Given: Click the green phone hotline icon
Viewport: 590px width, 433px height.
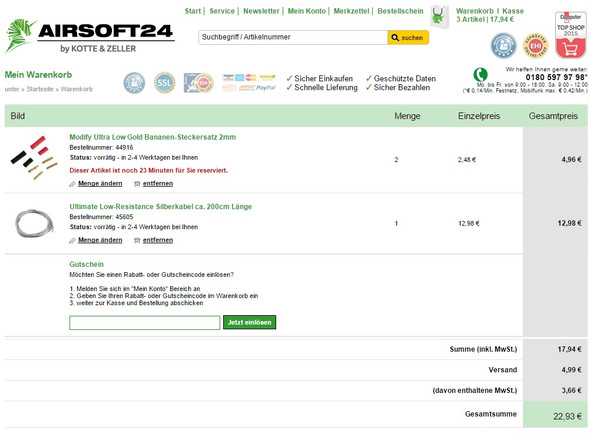Looking at the screenshot, I should (x=481, y=74).
